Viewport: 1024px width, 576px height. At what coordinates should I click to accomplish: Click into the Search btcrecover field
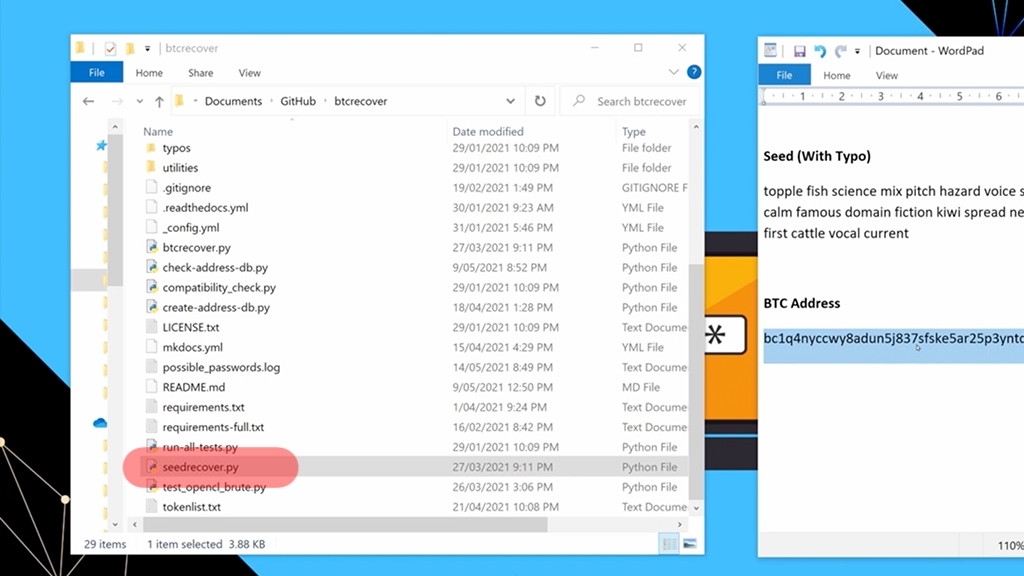[640, 101]
